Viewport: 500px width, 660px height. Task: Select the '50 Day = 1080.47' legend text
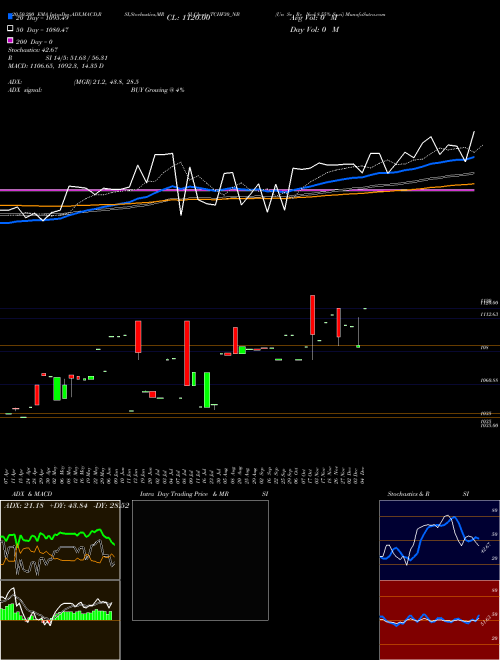(42, 30)
